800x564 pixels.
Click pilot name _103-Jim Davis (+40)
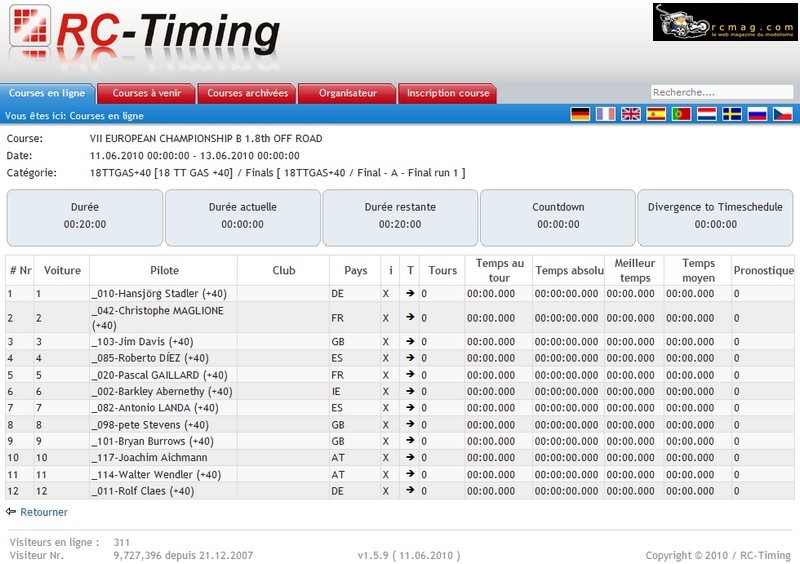coord(142,341)
